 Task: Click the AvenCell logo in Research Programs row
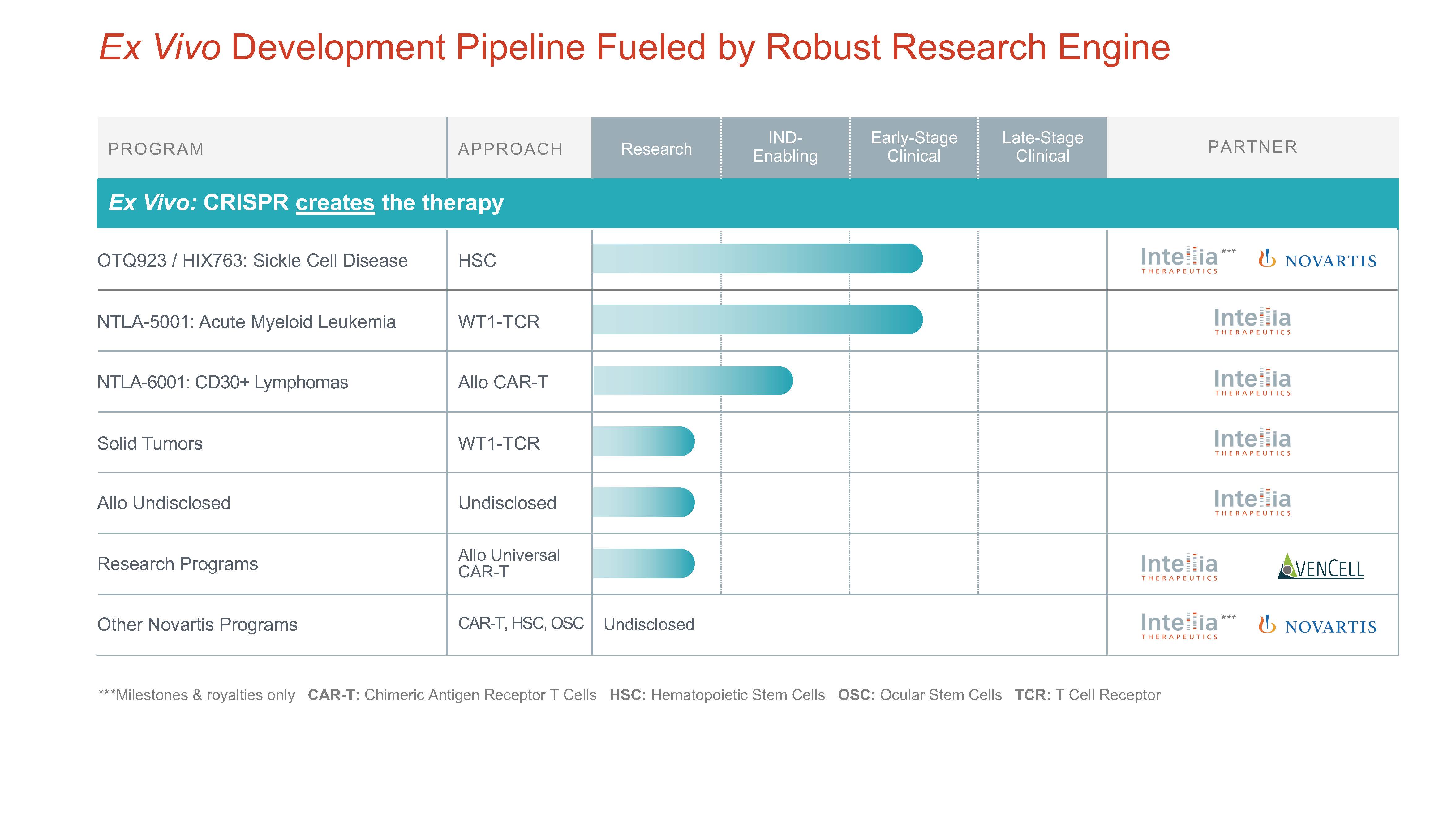point(1320,567)
